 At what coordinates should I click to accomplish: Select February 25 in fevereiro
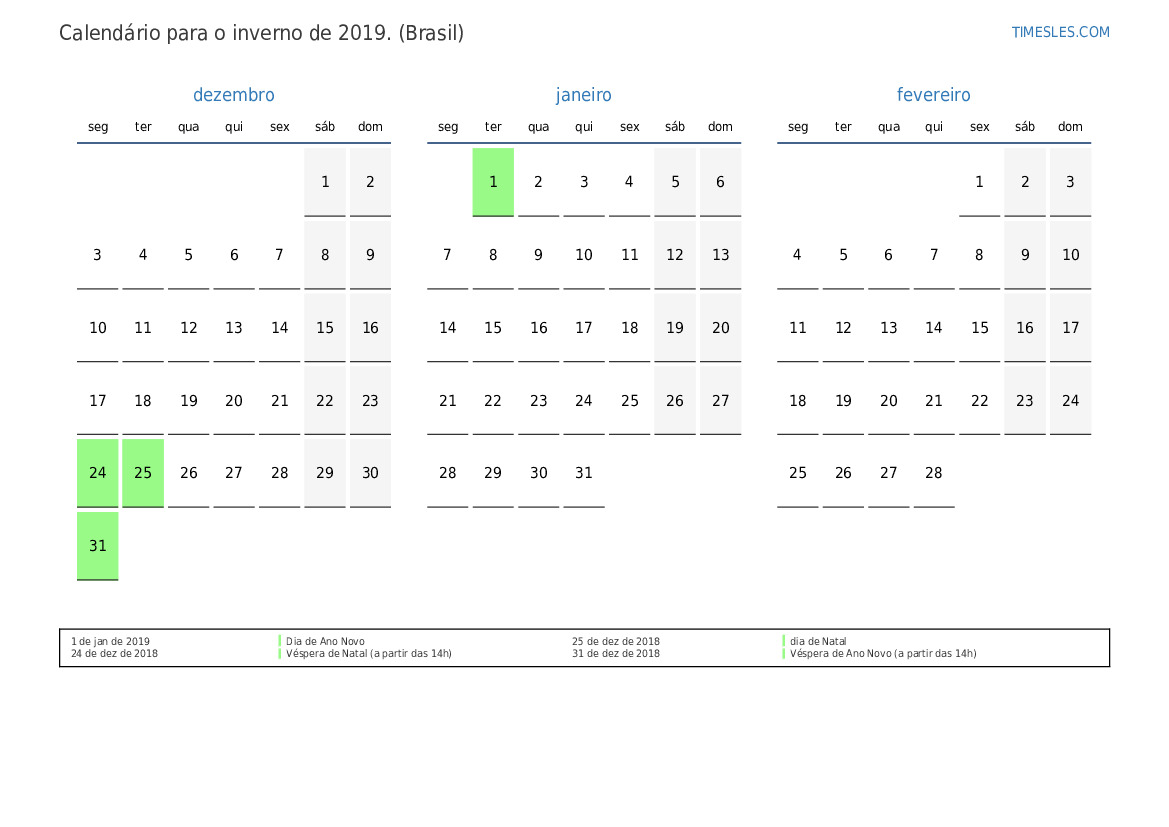click(798, 473)
